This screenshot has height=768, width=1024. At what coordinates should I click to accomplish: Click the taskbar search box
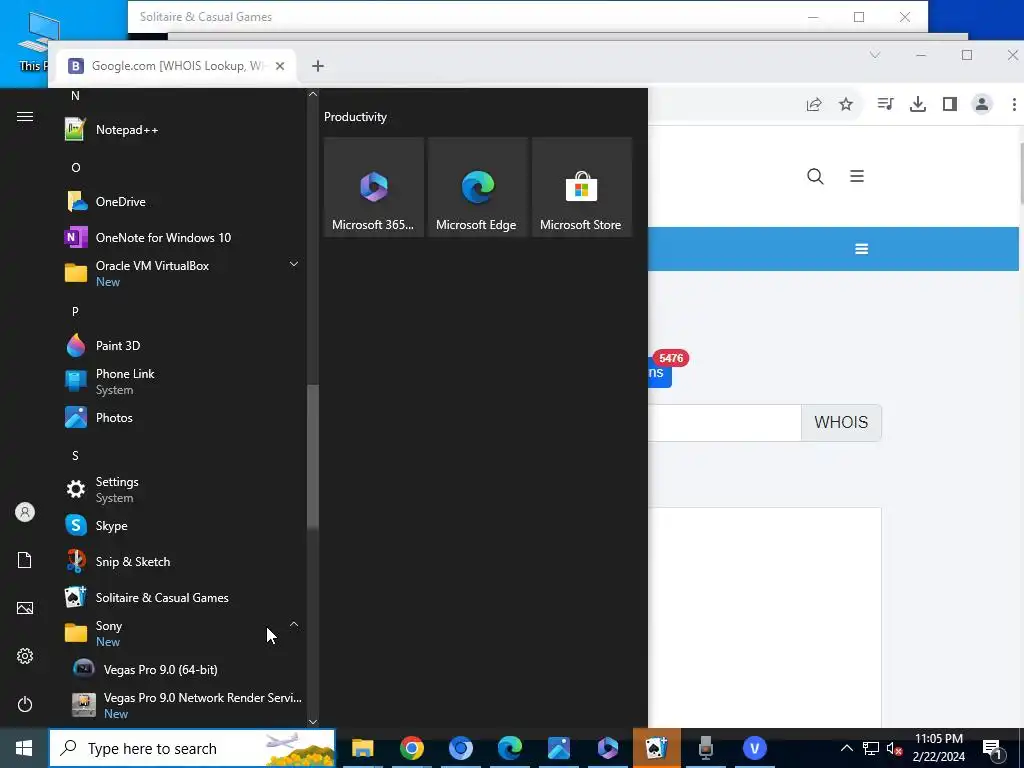[192, 748]
